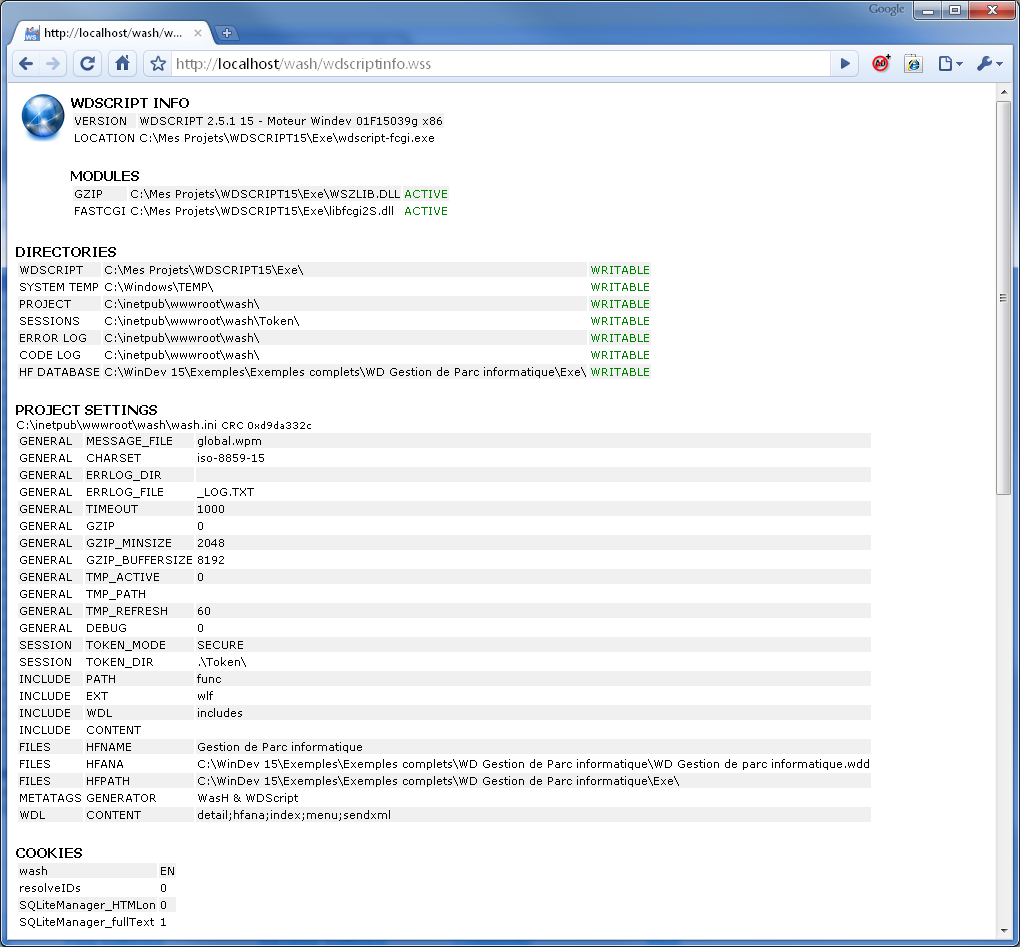Select the WDSCRIPT 2.5.1 15 version text
1020x947 pixels.
click(291, 121)
